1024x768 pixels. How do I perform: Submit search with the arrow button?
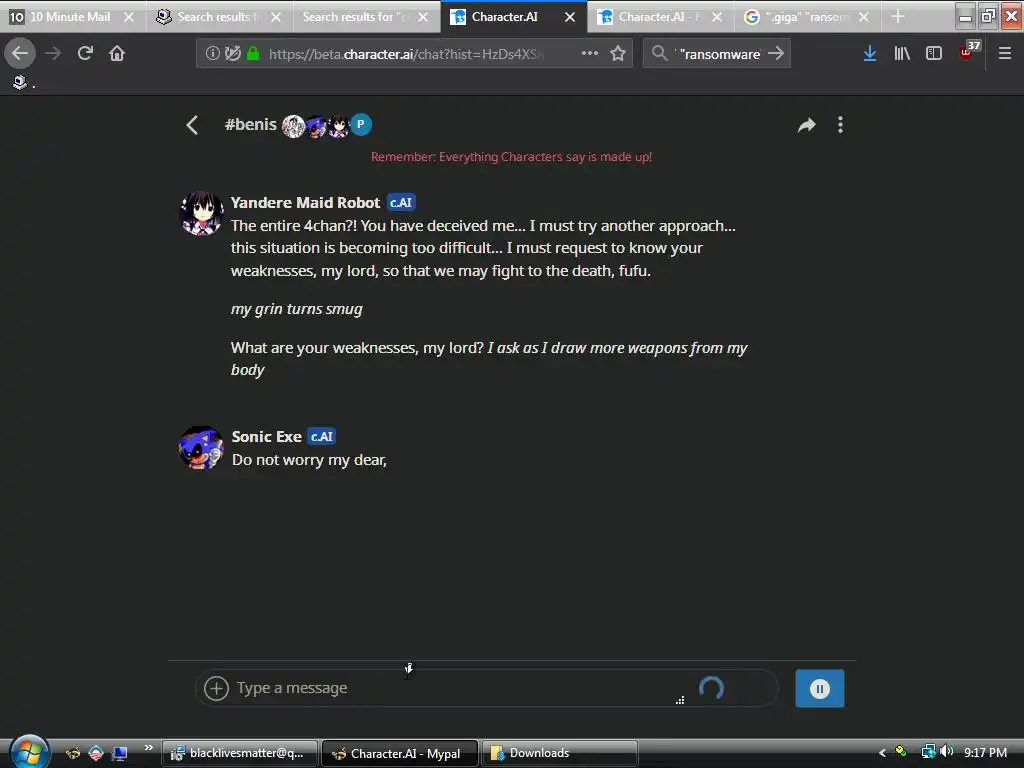click(x=776, y=54)
